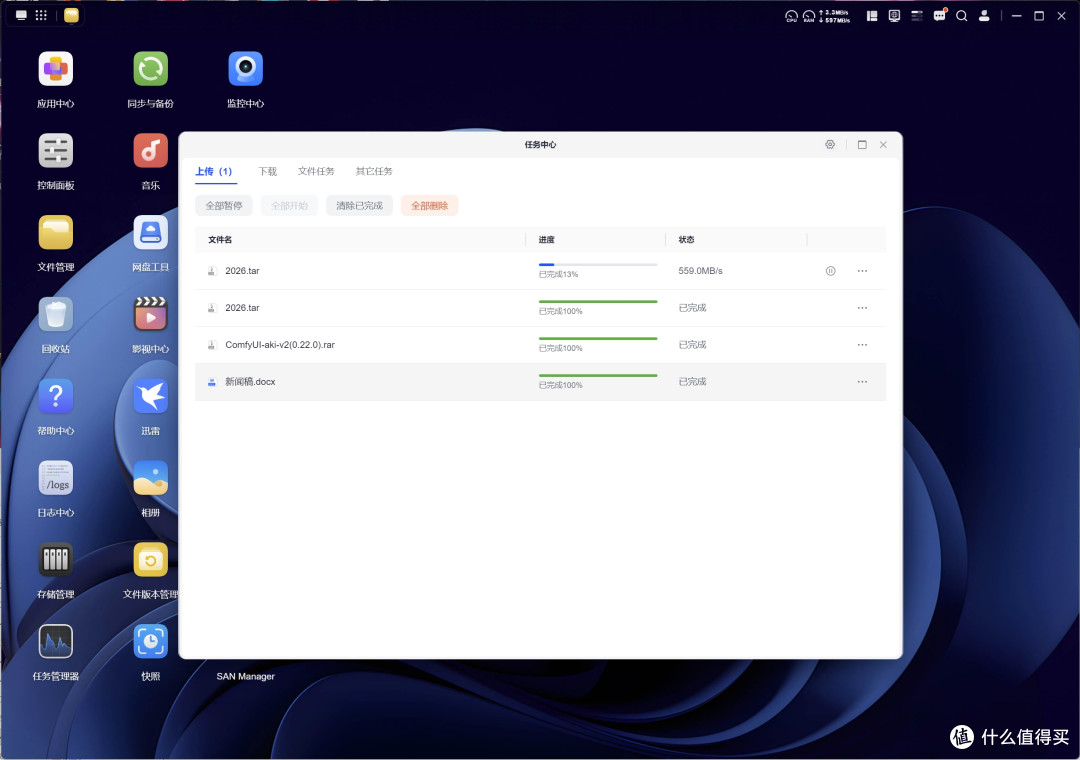
Task: Click the CPU usage gauge
Action: pyautogui.click(x=791, y=16)
